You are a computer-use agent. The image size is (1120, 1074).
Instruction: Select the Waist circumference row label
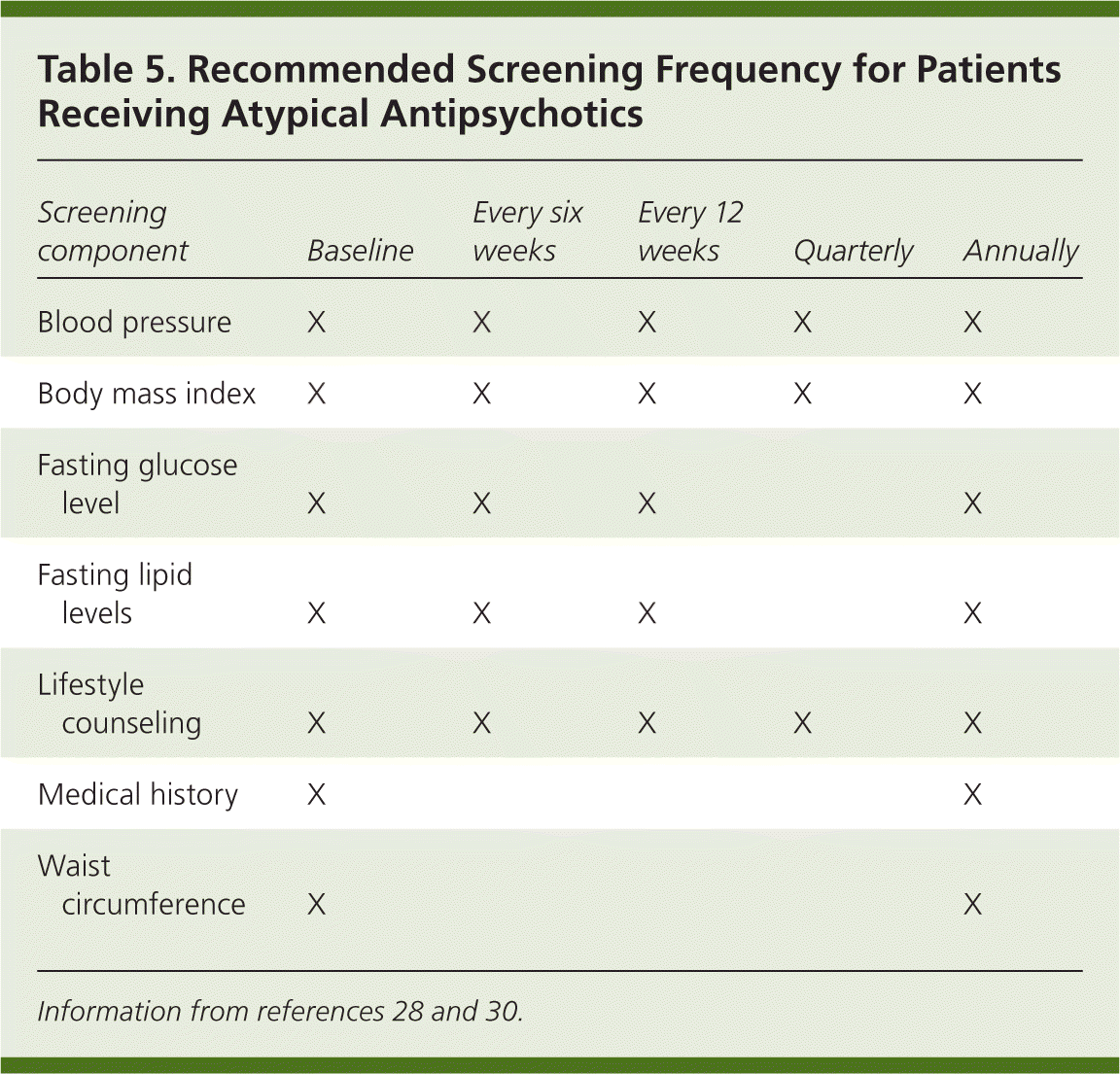pyautogui.click(x=140, y=885)
